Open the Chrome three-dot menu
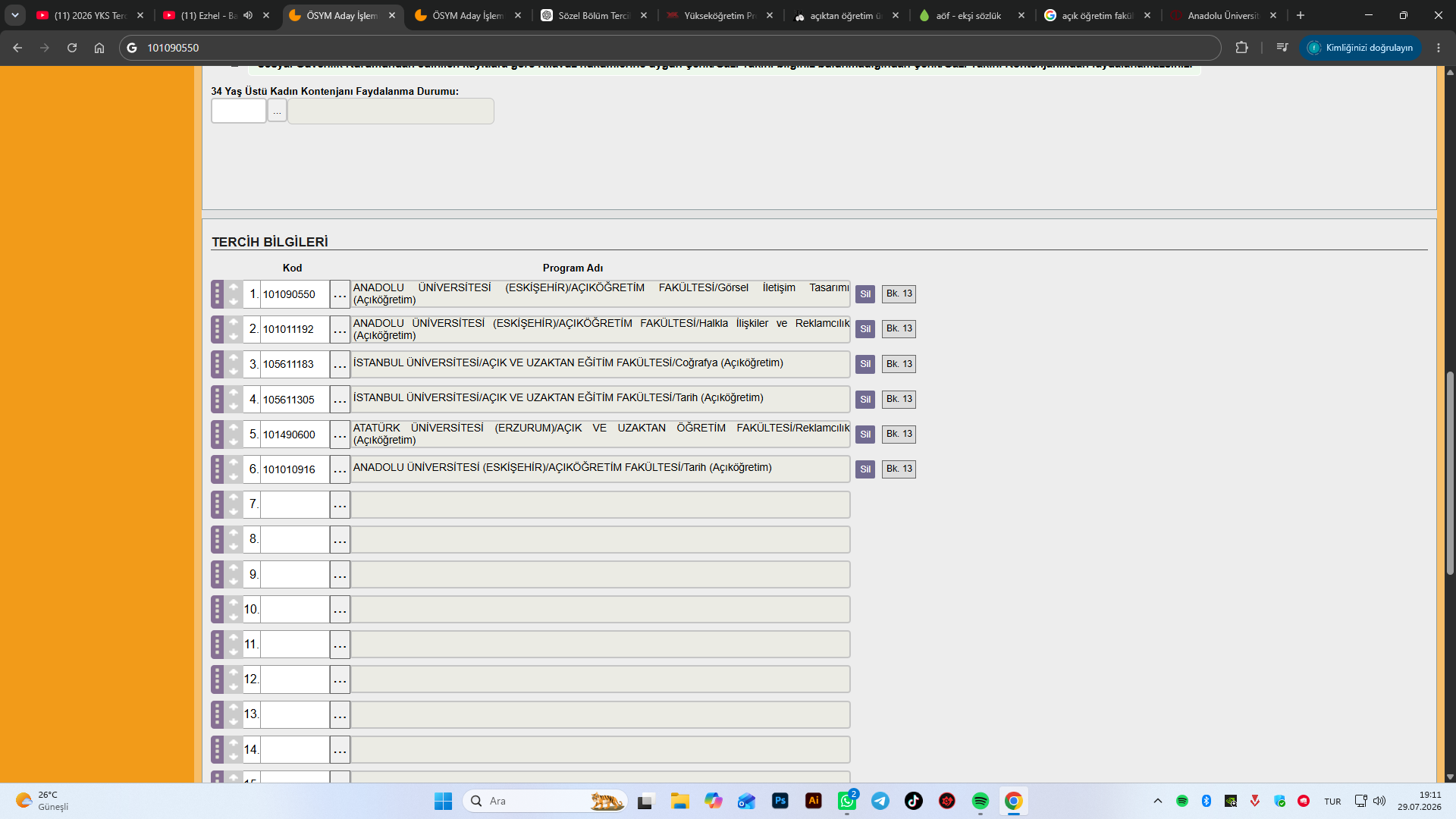This screenshot has height=819, width=1456. coord(1439,48)
